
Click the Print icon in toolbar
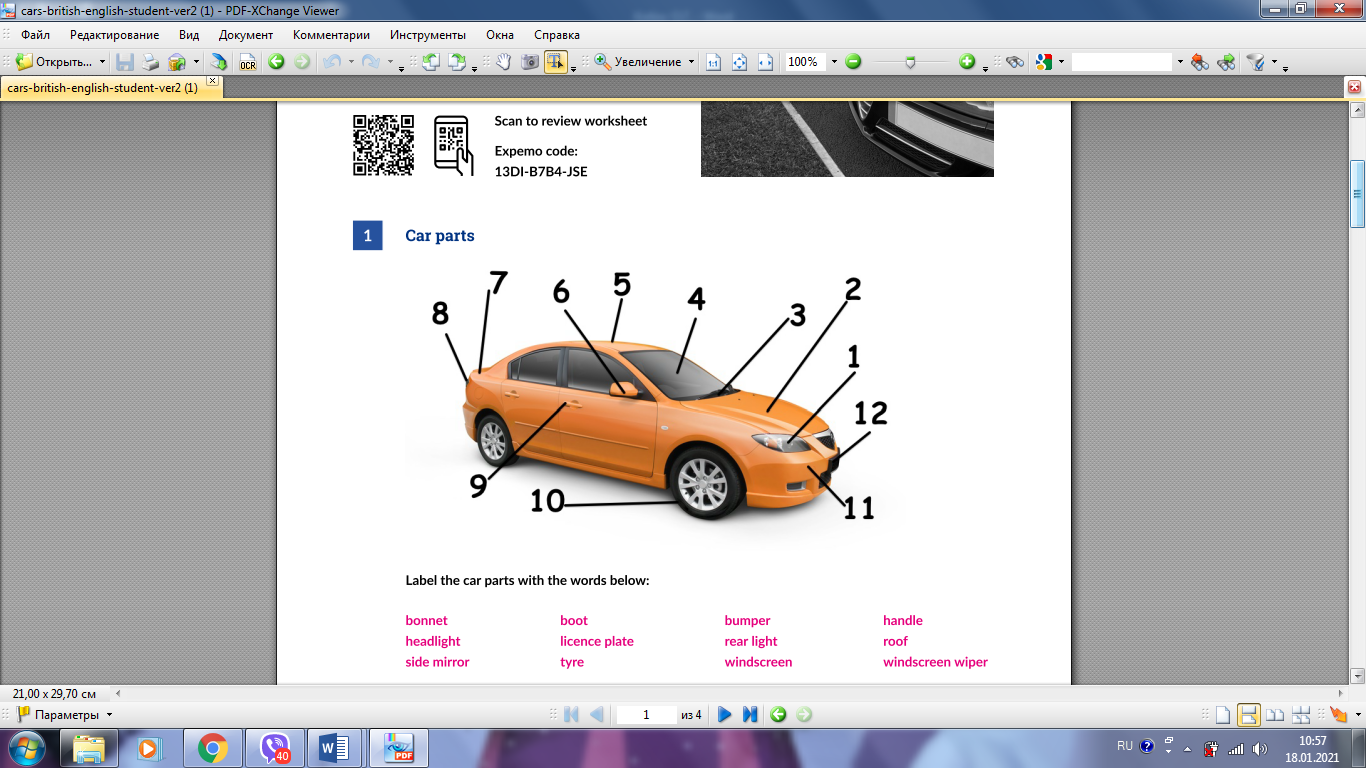point(151,62)
